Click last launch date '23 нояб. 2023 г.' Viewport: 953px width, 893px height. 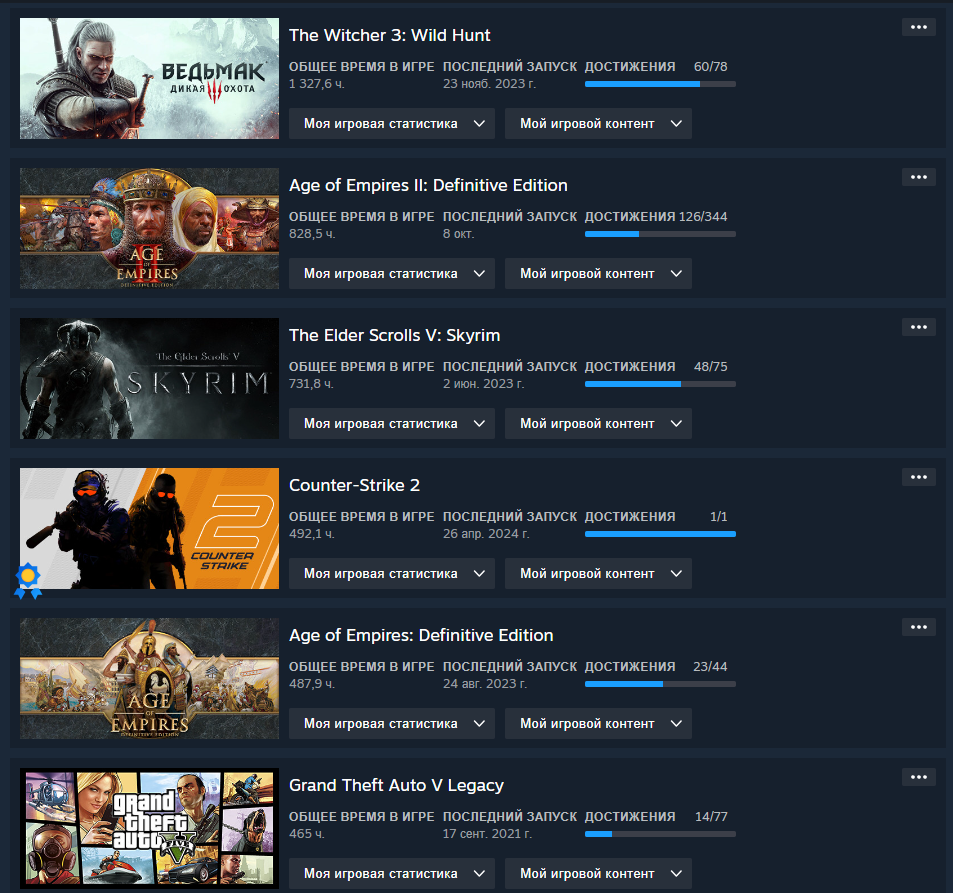[489, 84]
